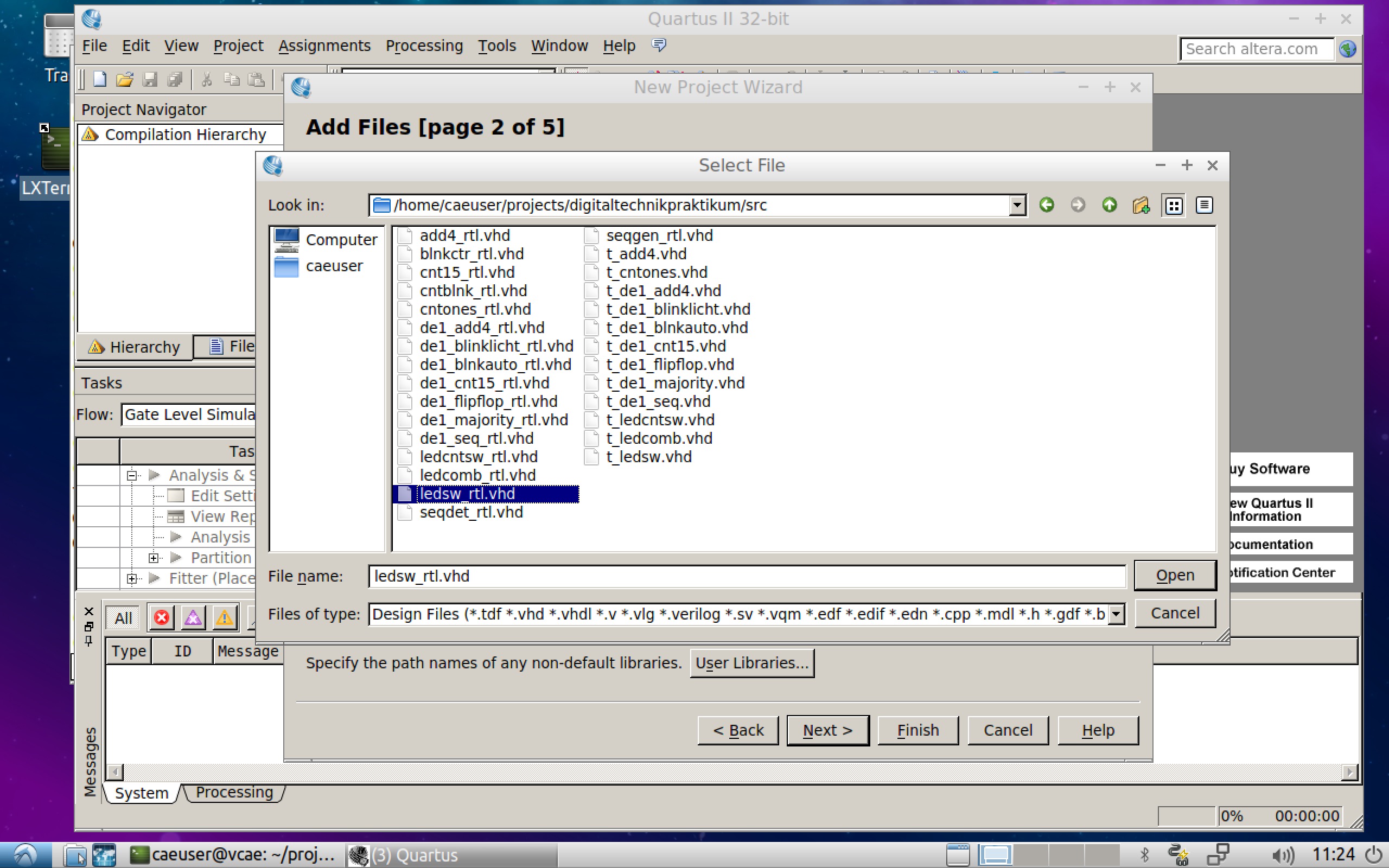Open the Edit menu
Viewport: 1389px width, 868px height.
[x=136, y=46]
